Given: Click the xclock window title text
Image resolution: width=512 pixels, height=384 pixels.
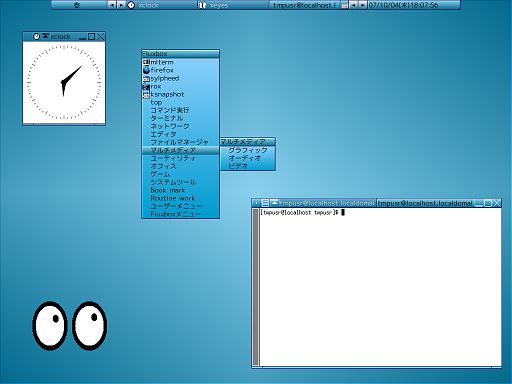Looking at the screenshot, I should [60, 37].
